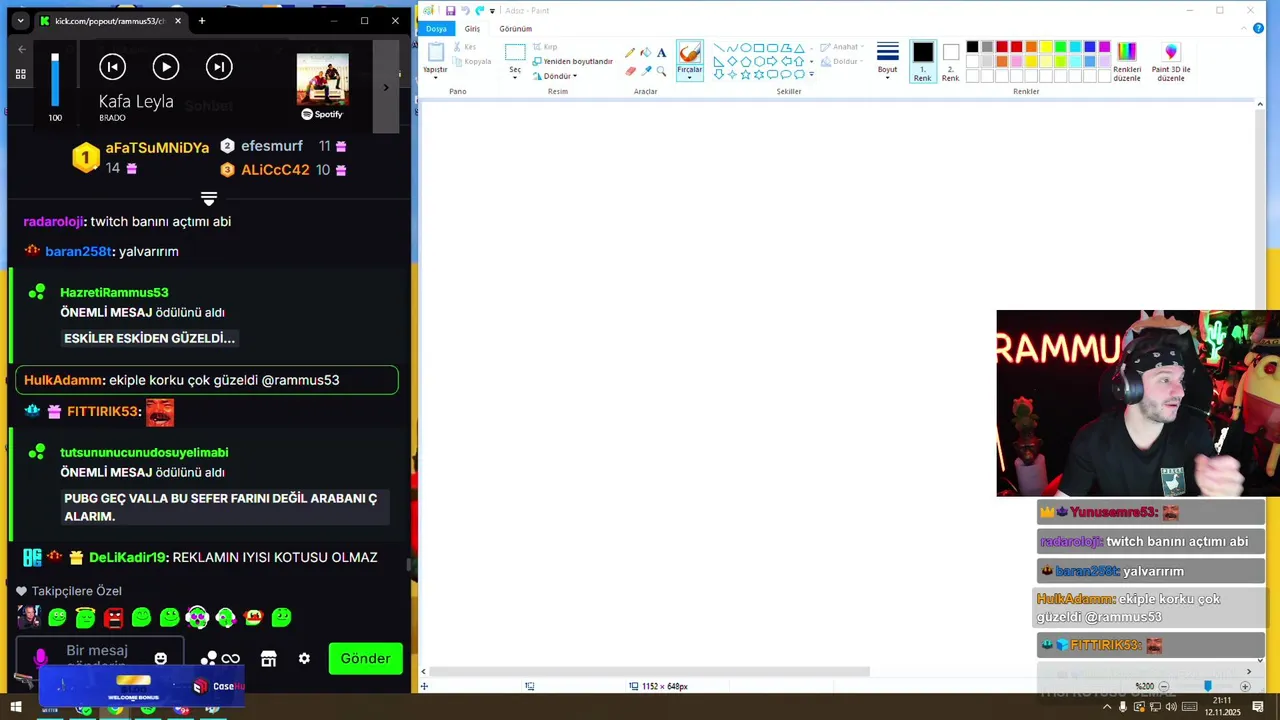Open the Windows Start button
The height and width of the screenshot is (720, 1280).
click(x=16, y=708)
